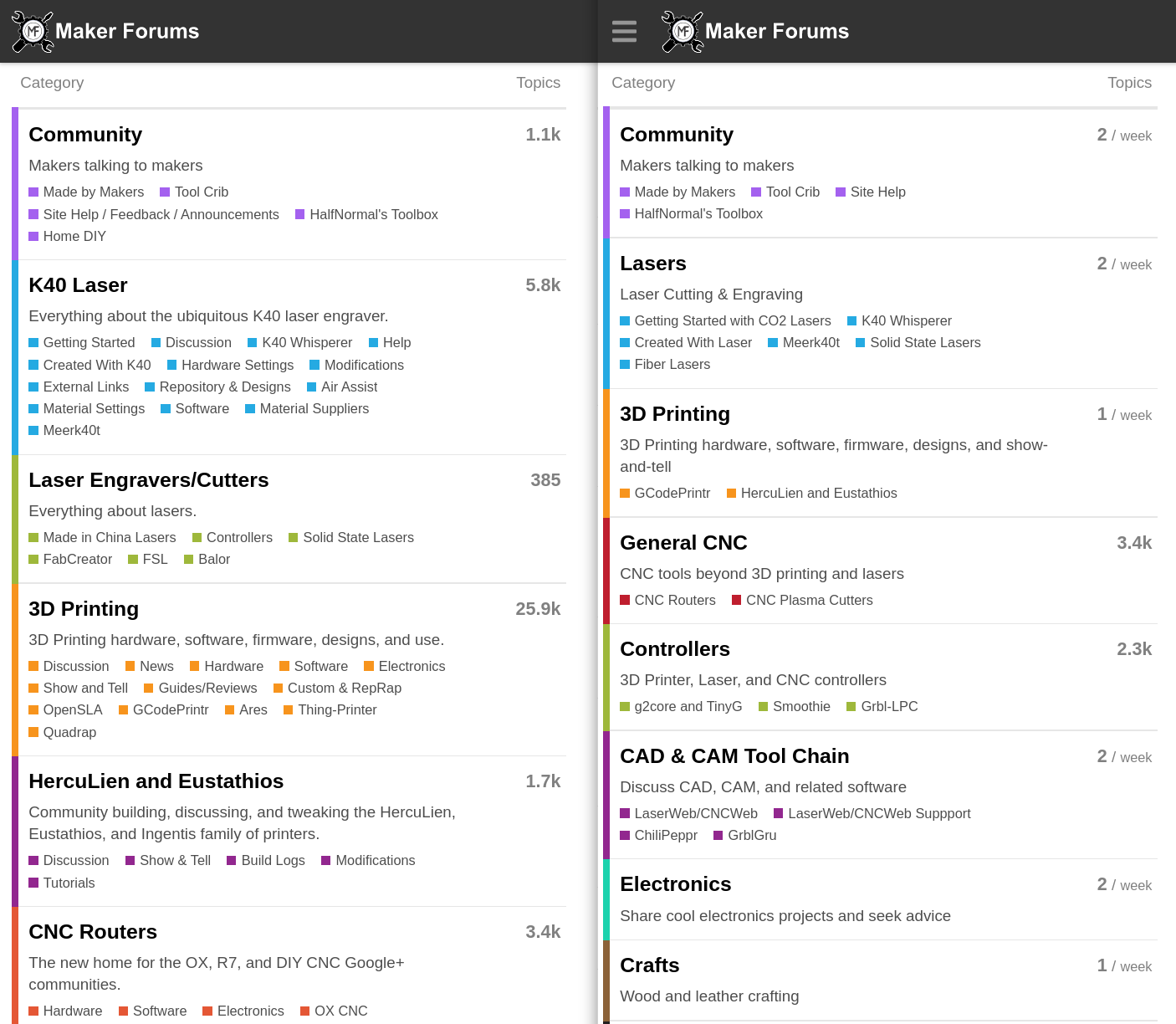Open the OX CNC subcategory
Screen dimensions: 1176x1024
[x=340, y=1011]
